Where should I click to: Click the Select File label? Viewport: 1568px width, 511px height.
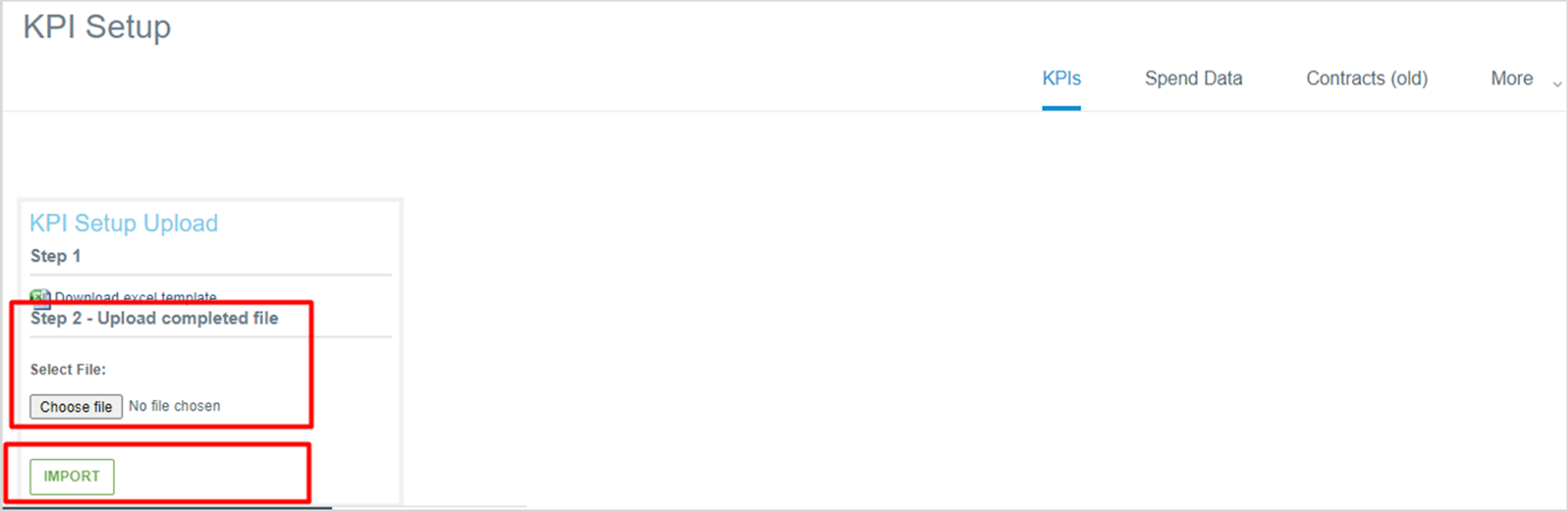67,369
